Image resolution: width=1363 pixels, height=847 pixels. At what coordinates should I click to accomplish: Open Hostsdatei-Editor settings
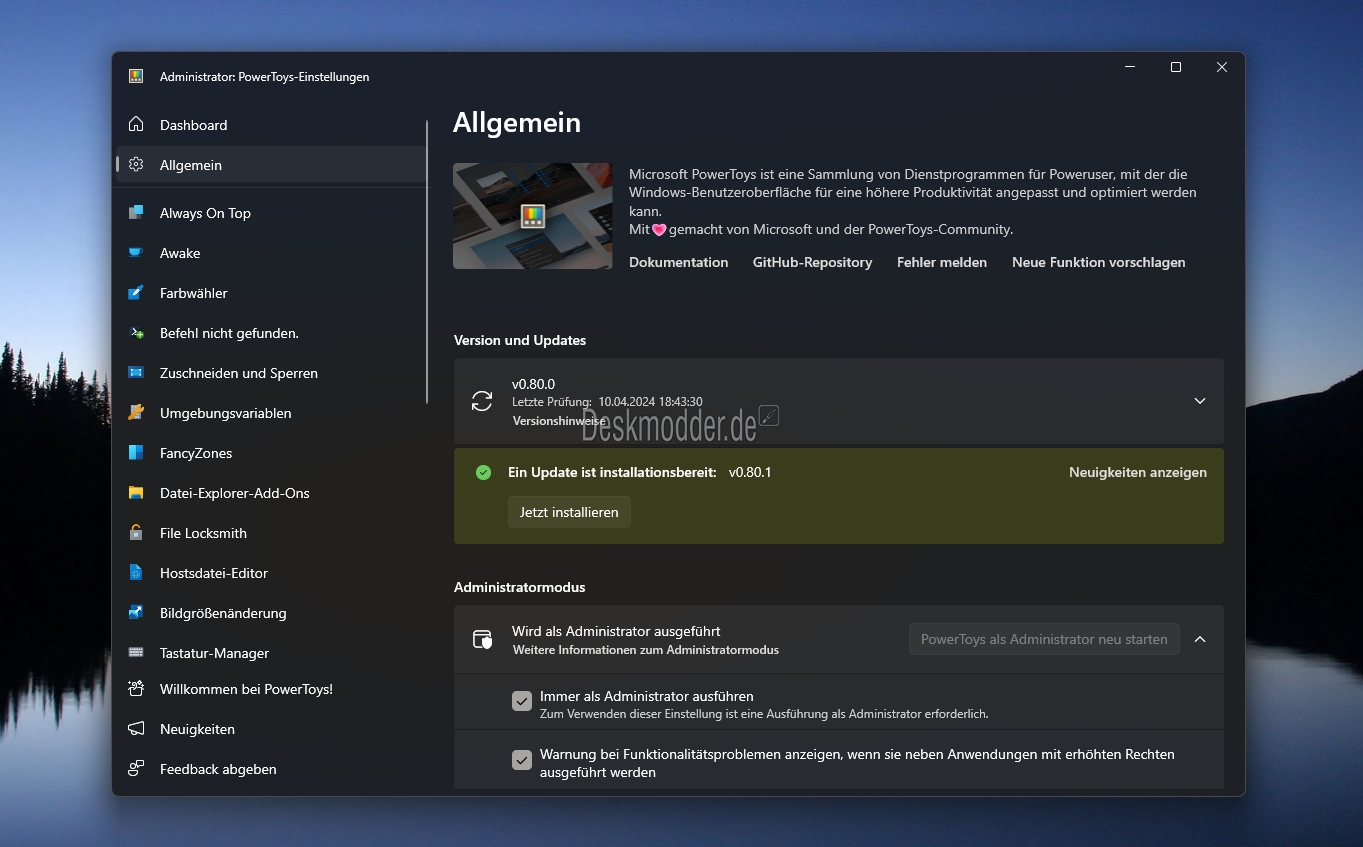272,573
